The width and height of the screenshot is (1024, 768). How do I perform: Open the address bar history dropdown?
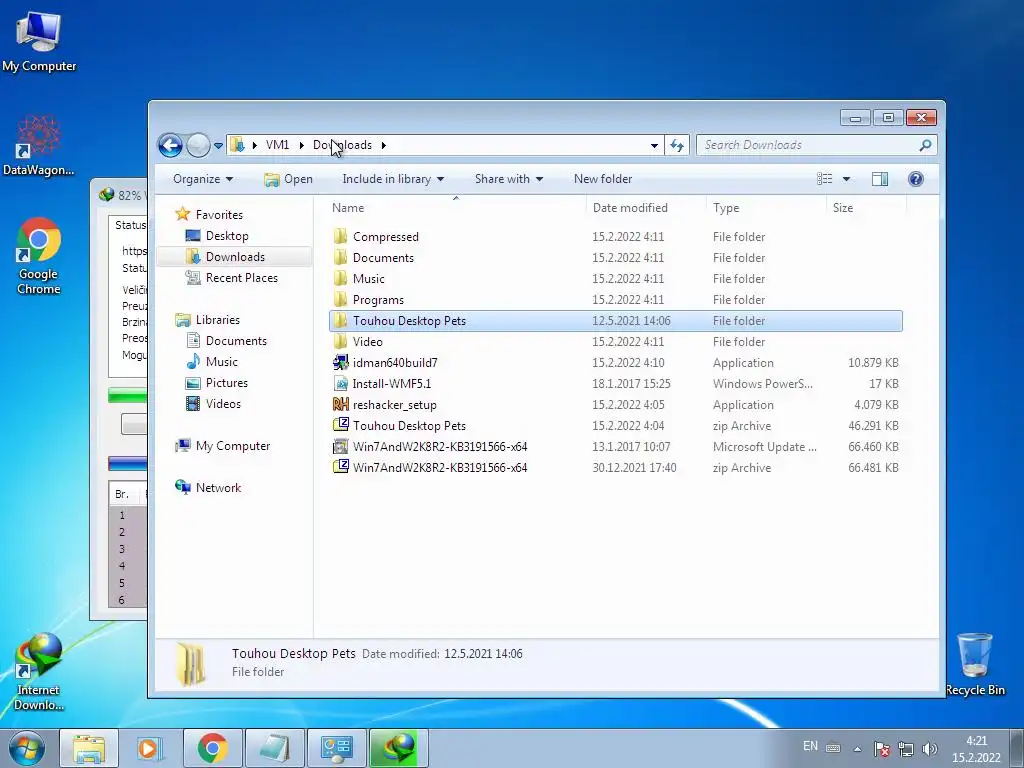coord(654,146)
